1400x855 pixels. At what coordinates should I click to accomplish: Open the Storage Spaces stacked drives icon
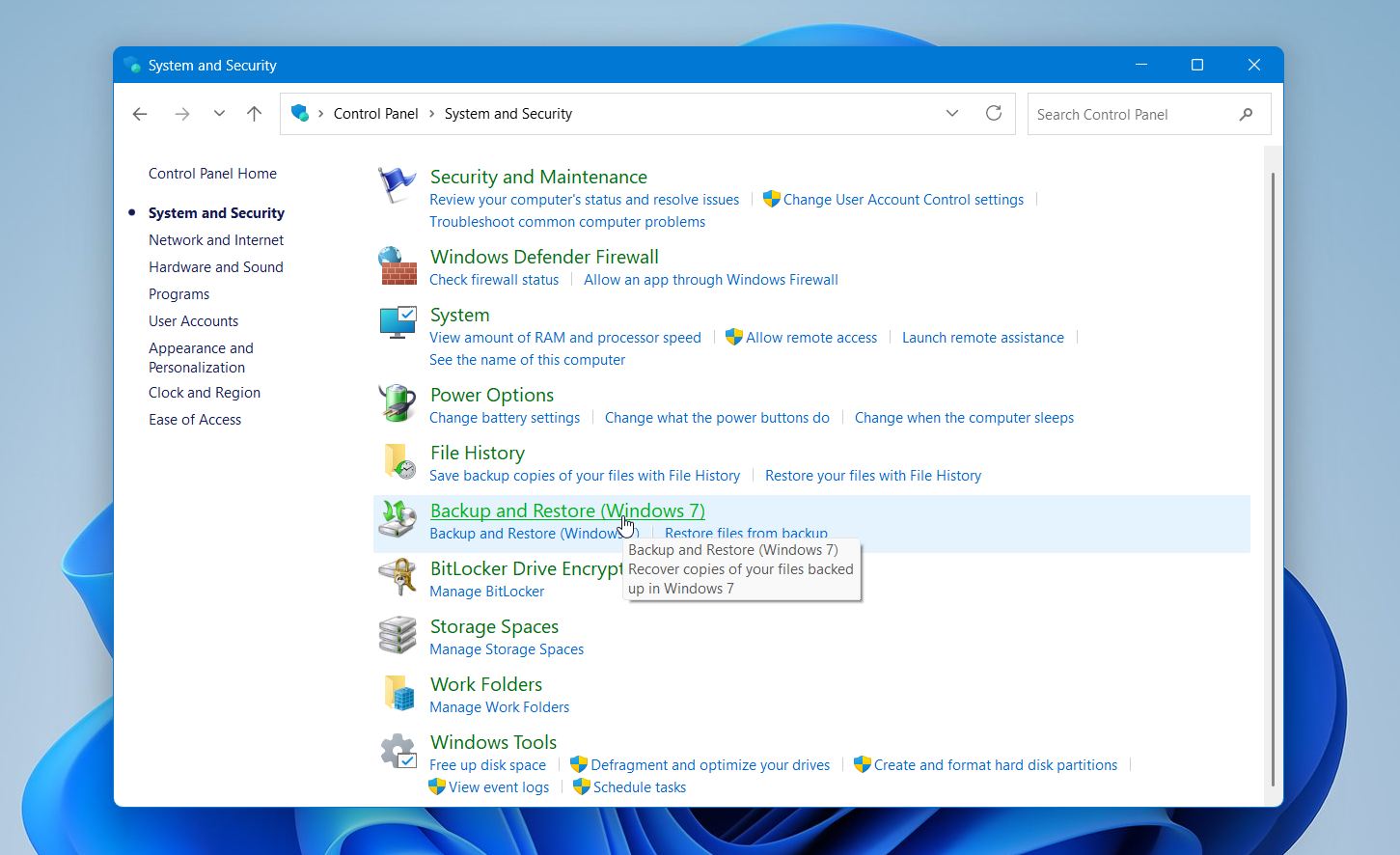397,636
